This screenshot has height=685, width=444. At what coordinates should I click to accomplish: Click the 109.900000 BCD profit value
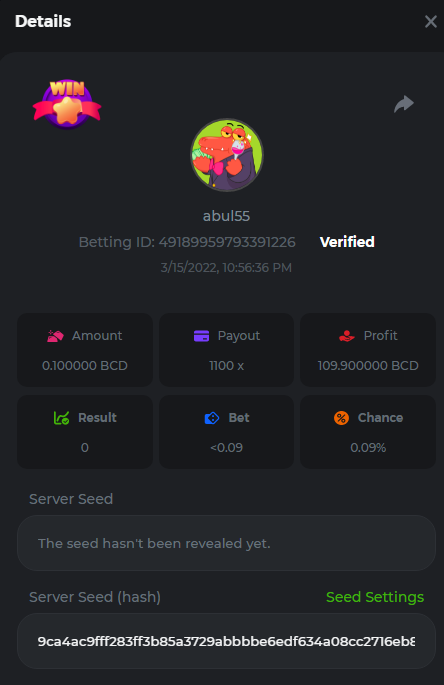(x=368, y=365)
